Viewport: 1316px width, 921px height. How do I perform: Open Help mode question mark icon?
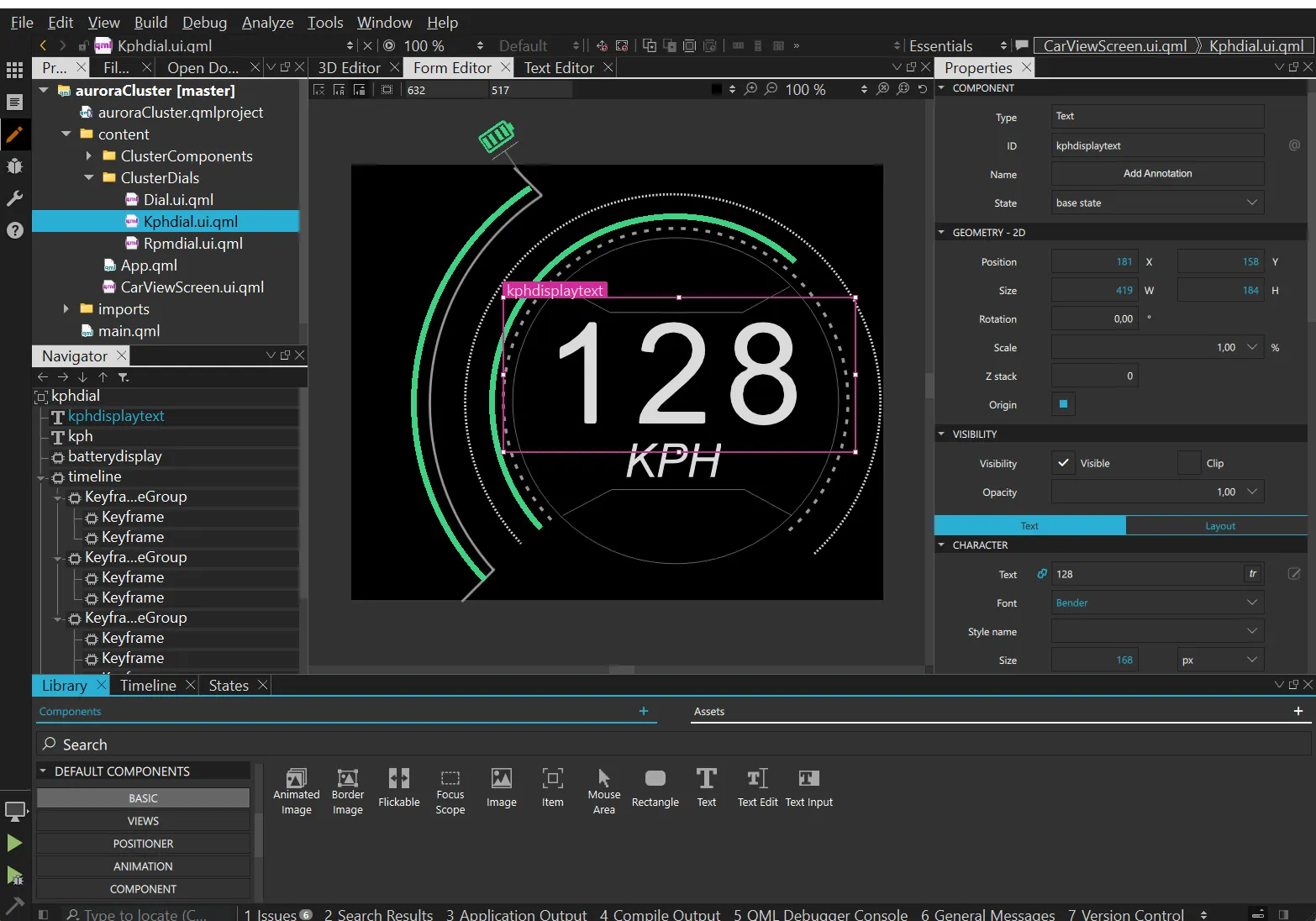coord(14,230)
